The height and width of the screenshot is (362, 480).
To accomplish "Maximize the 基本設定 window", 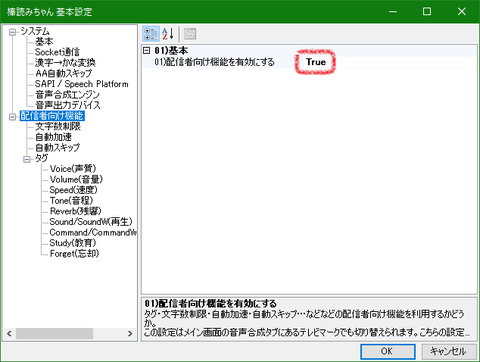I will (x=427, y=12).
